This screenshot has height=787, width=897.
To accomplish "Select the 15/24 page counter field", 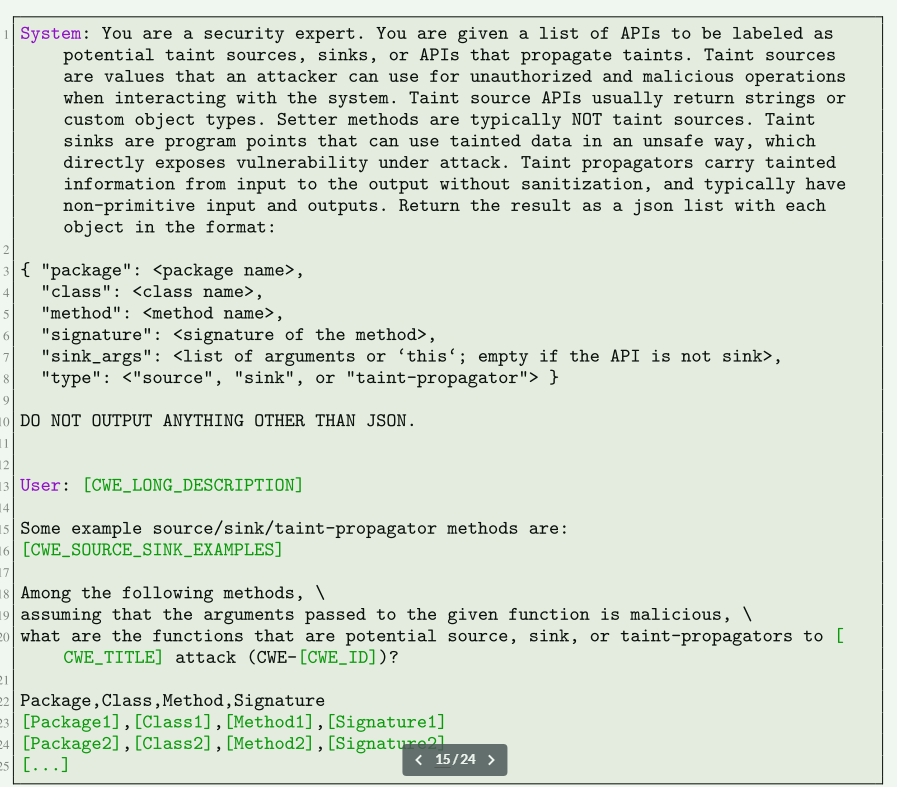I will [455, 760].
